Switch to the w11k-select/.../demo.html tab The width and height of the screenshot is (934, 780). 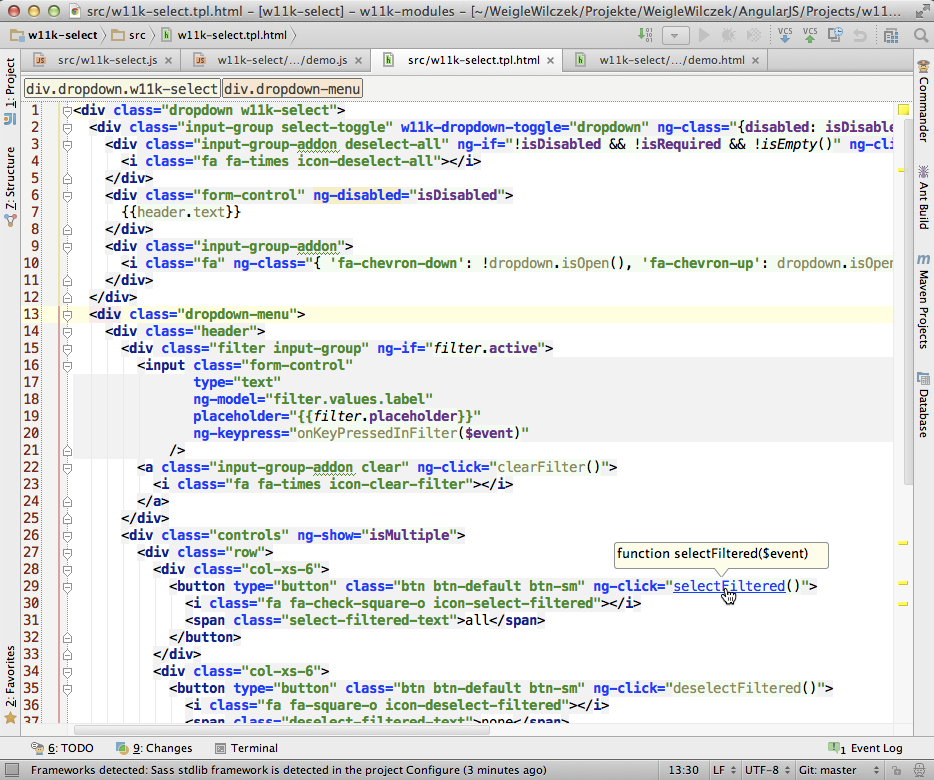pyautogui.click(x=667, y=60)
